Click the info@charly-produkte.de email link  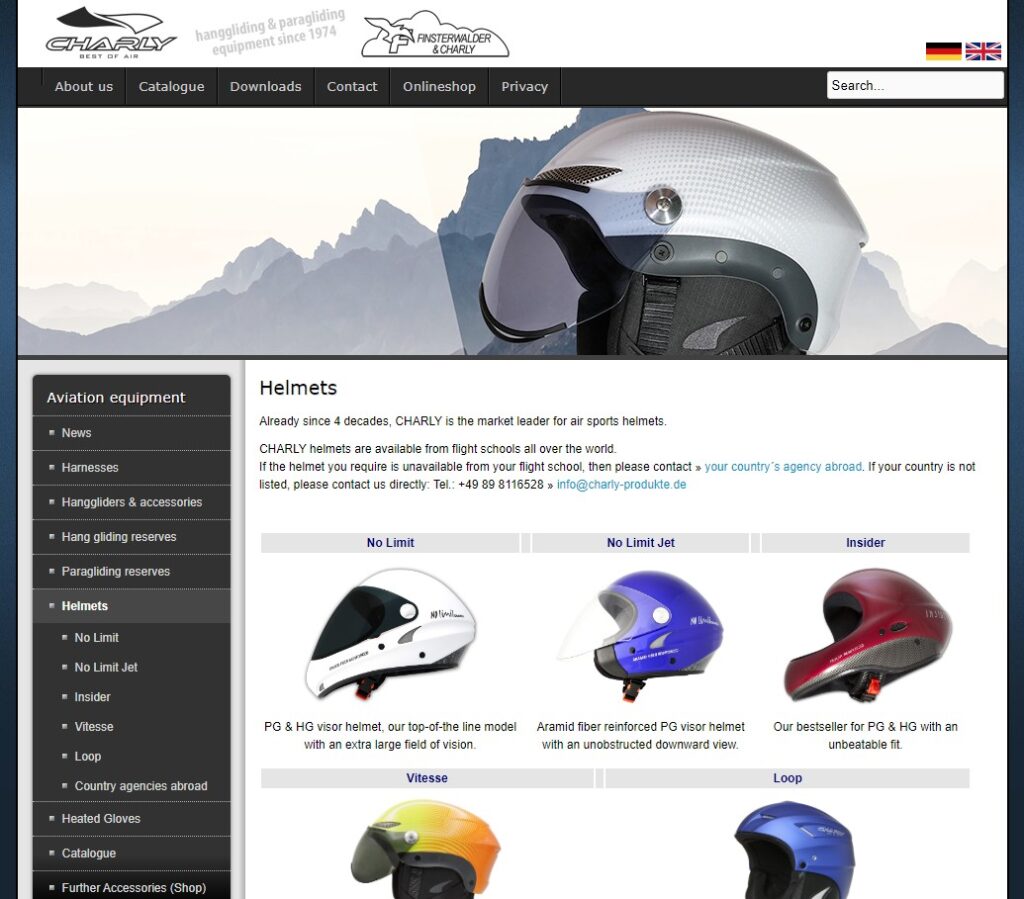621,484
